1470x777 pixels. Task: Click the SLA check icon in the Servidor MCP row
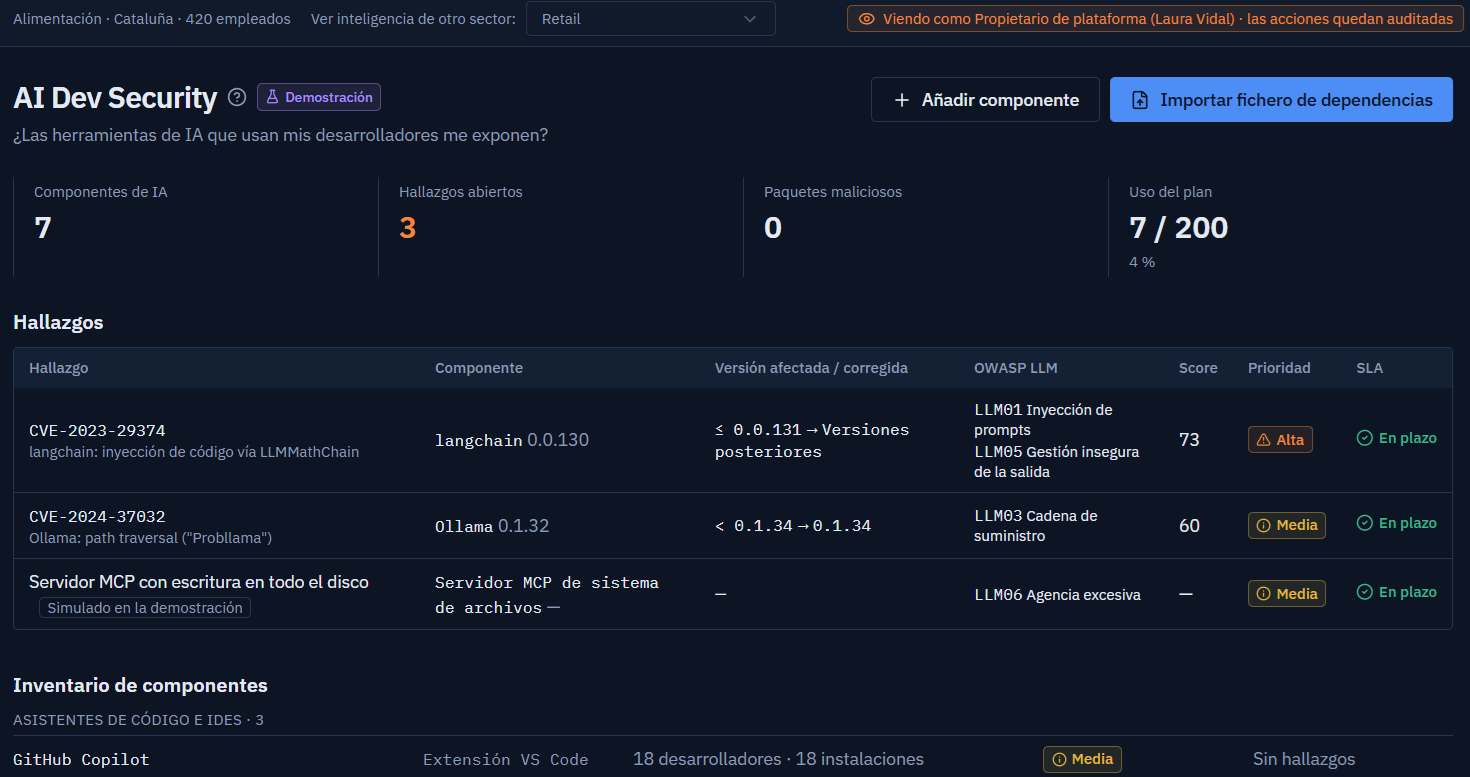[x=1364, y=592]
